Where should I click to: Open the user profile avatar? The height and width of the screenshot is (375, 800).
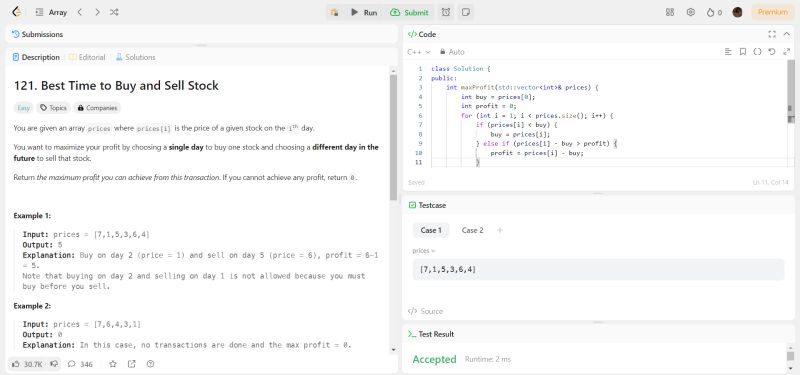737,12
